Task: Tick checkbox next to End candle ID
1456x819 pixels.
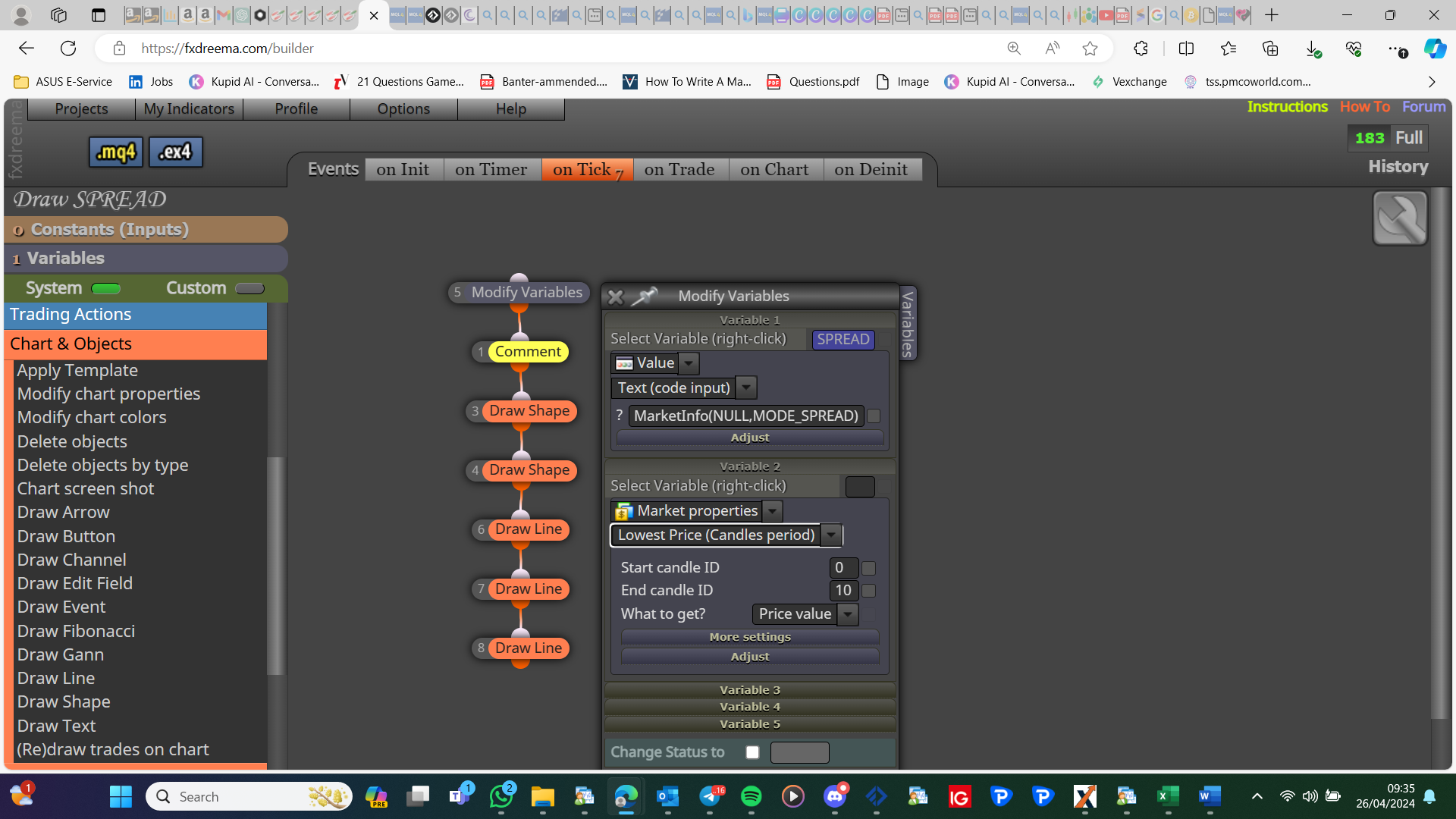Action: (869, 591)
